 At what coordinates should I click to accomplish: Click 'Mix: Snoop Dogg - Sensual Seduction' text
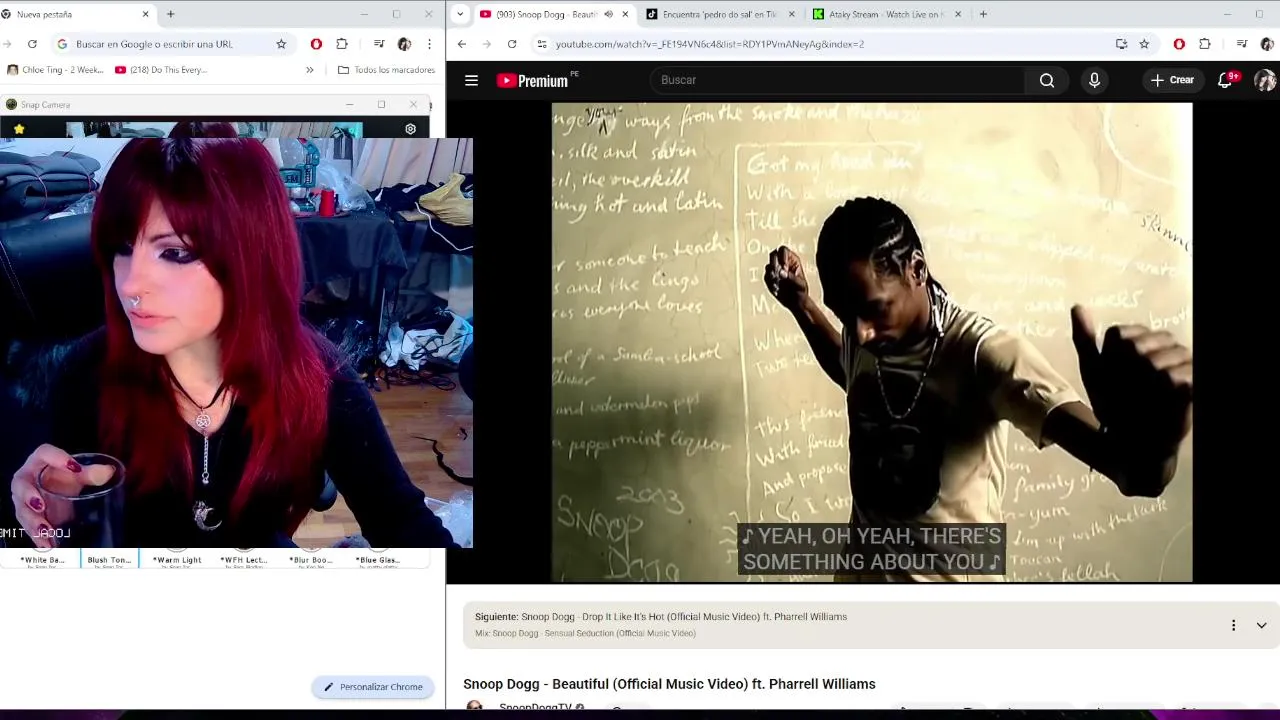point(585,633)
